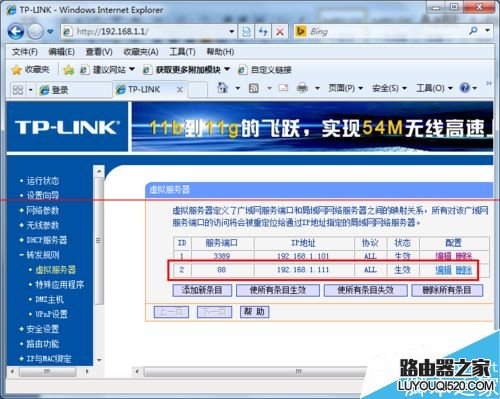Open a new blank tab
The width and height of the screenshot is (500, 399).
[198, 90]
